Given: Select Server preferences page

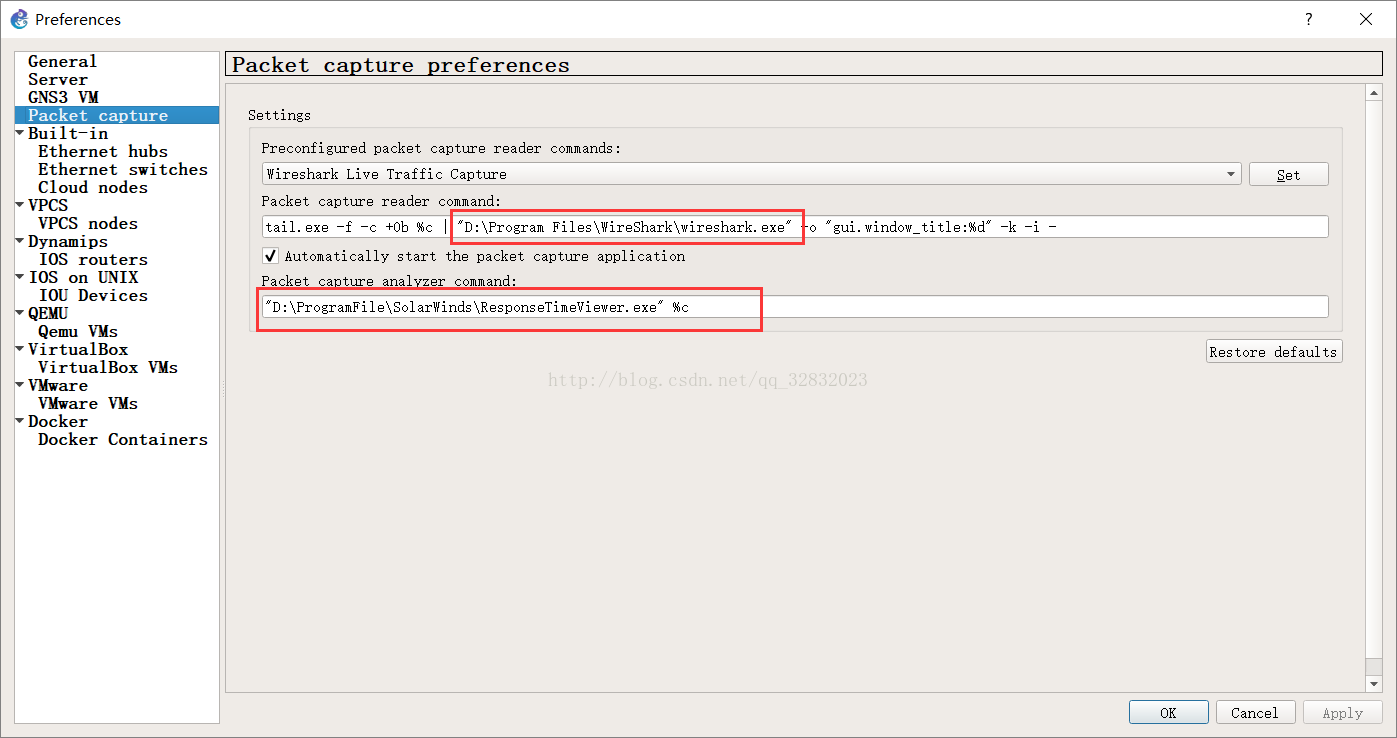Looking at the screenshot, I should coord(58,80).
